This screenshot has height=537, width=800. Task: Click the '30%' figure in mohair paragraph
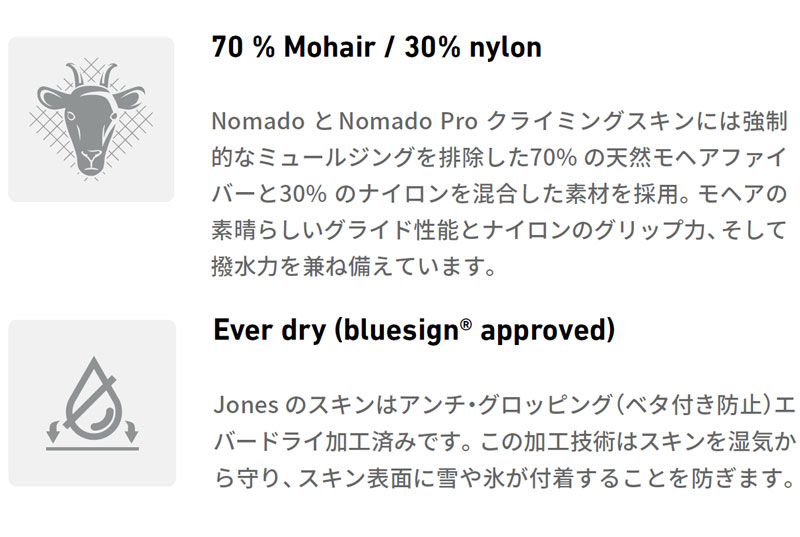[303, 194]
